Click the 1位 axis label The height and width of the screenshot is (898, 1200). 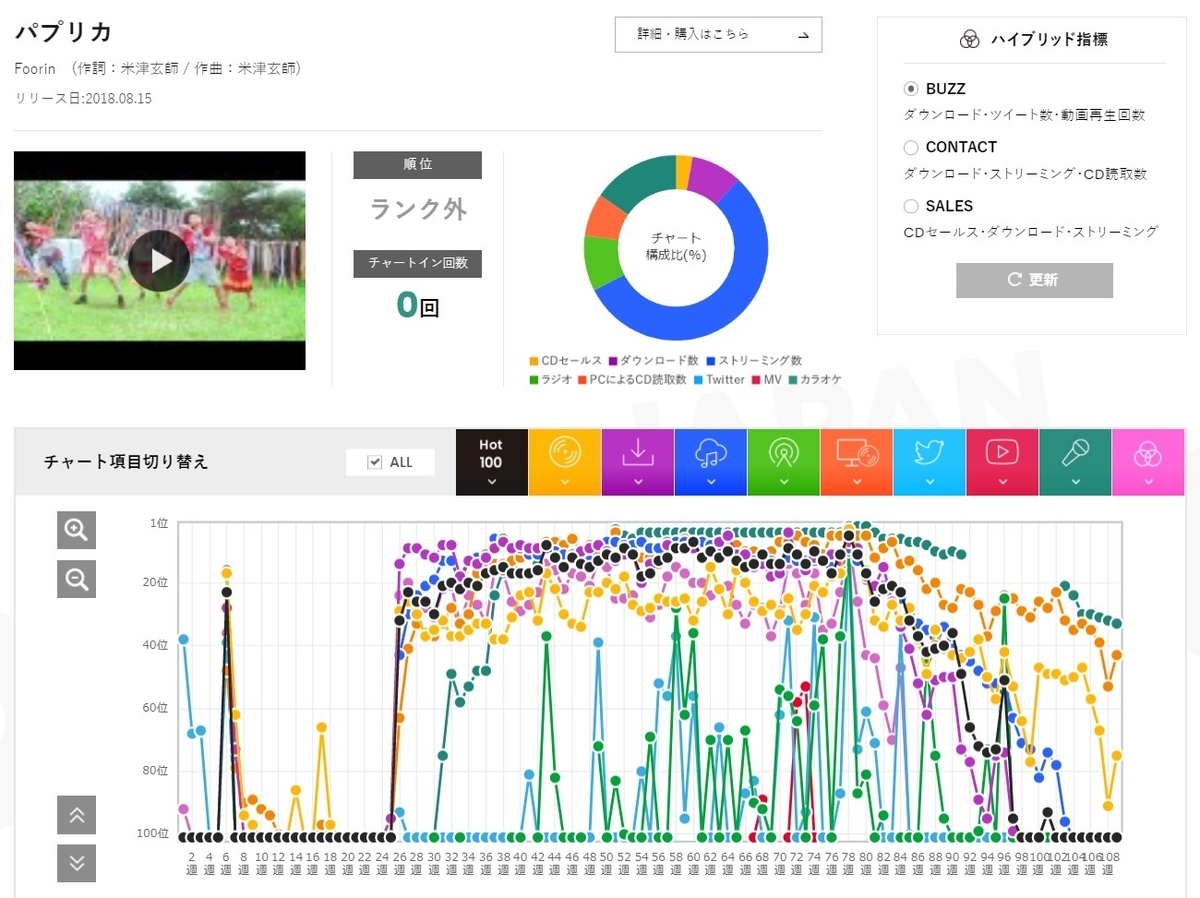point(159,523)
